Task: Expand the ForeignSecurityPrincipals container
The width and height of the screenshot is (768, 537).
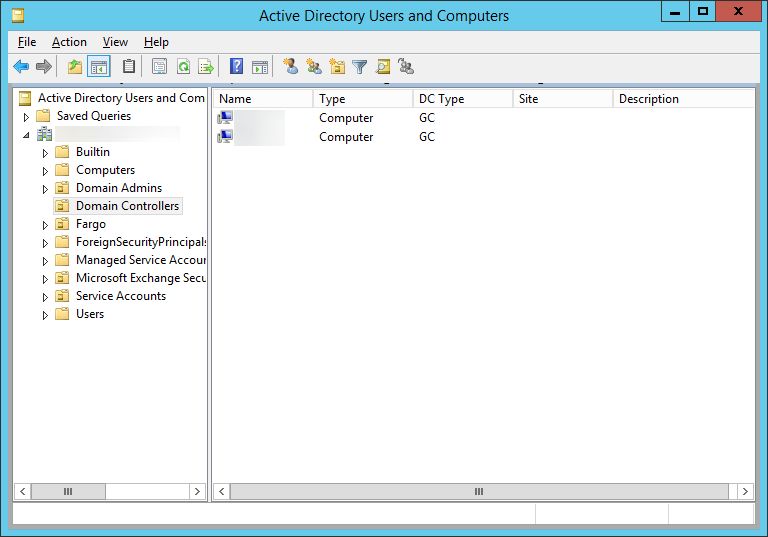Action: coord(45,243)
